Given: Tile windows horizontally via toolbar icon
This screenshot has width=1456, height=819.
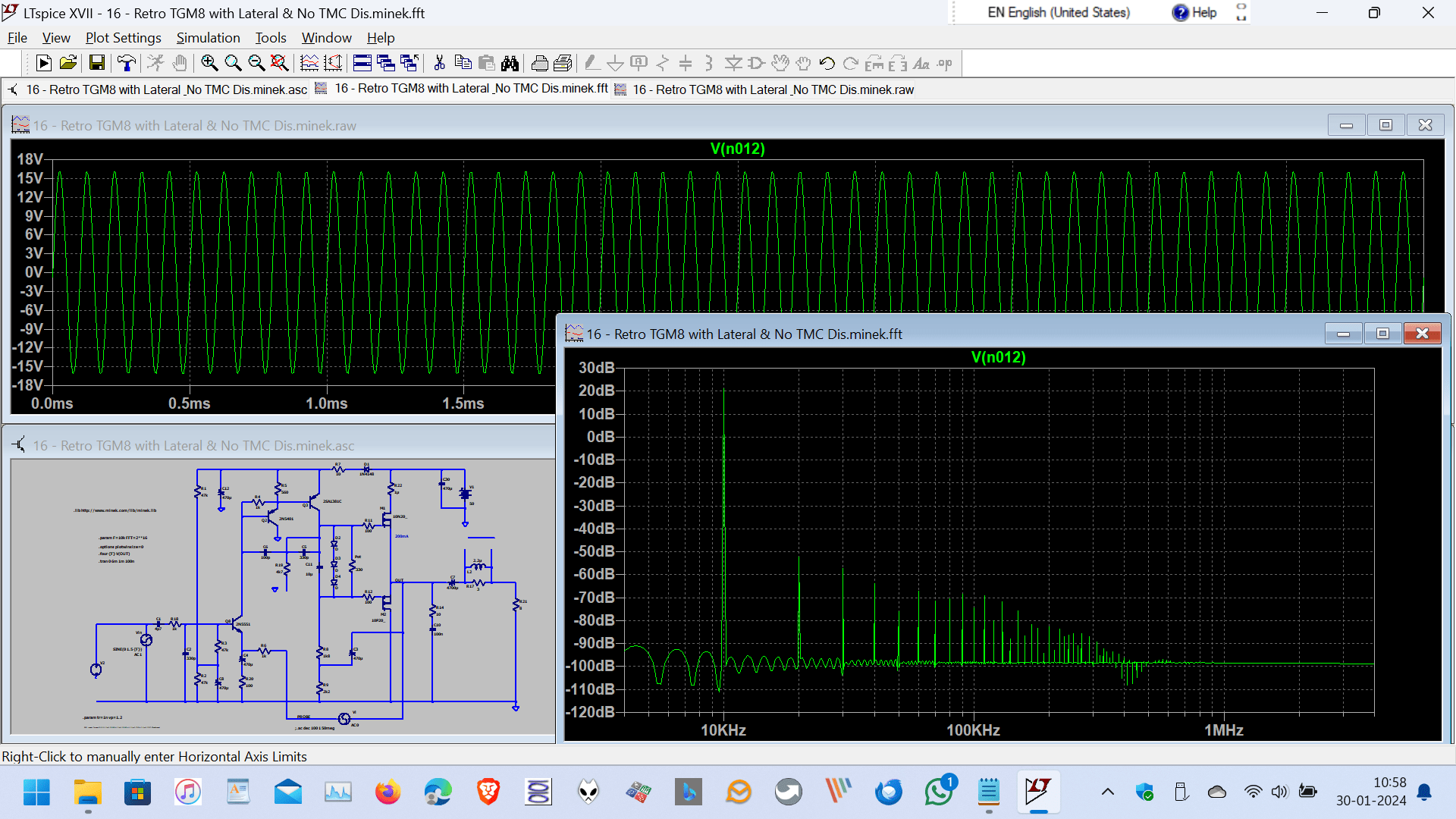Looking at the screenshot, I should click(x=362, y=64).
